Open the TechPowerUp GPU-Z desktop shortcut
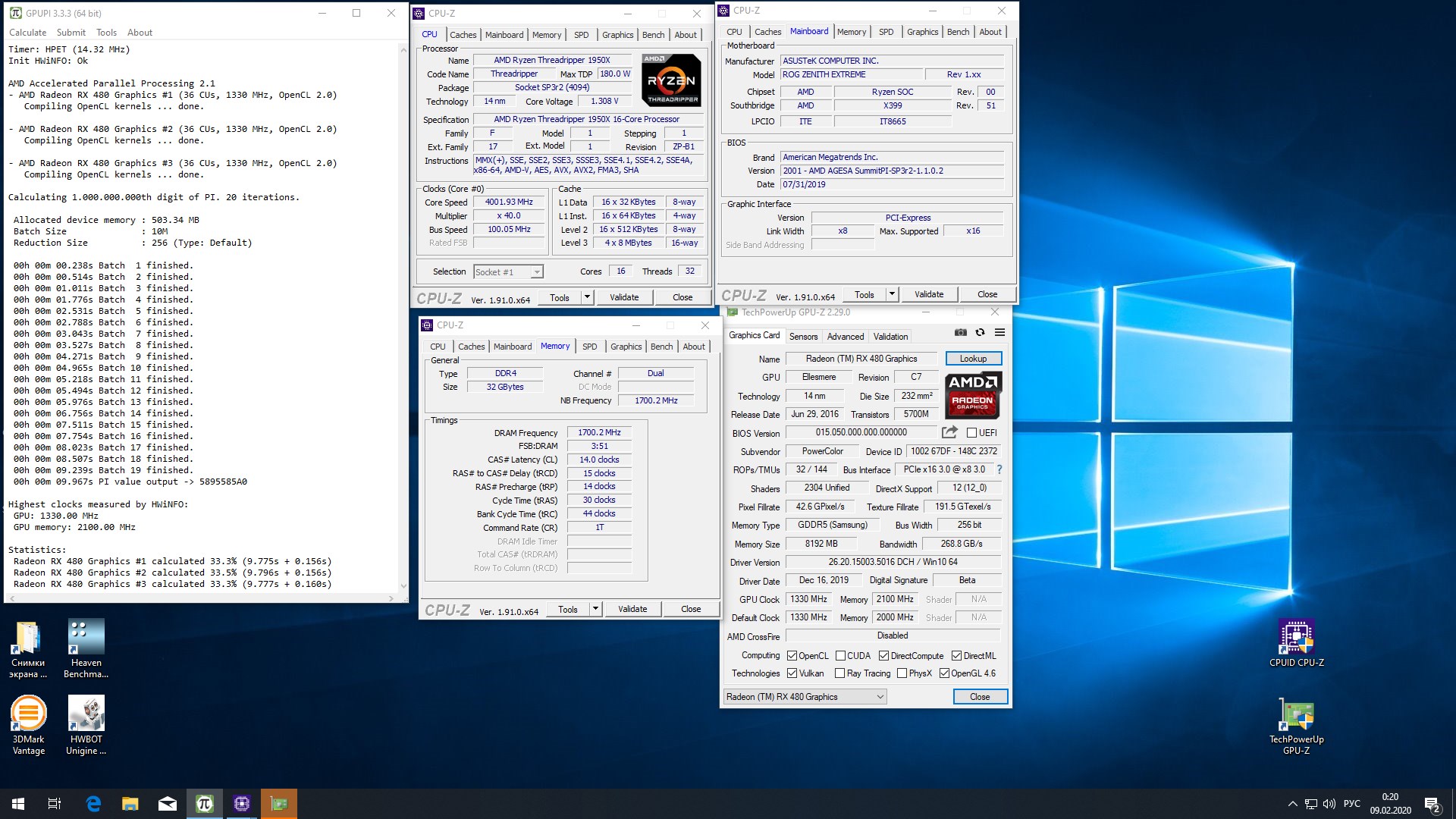This screenshot has height=819, width=1456. pos(1296,726)
